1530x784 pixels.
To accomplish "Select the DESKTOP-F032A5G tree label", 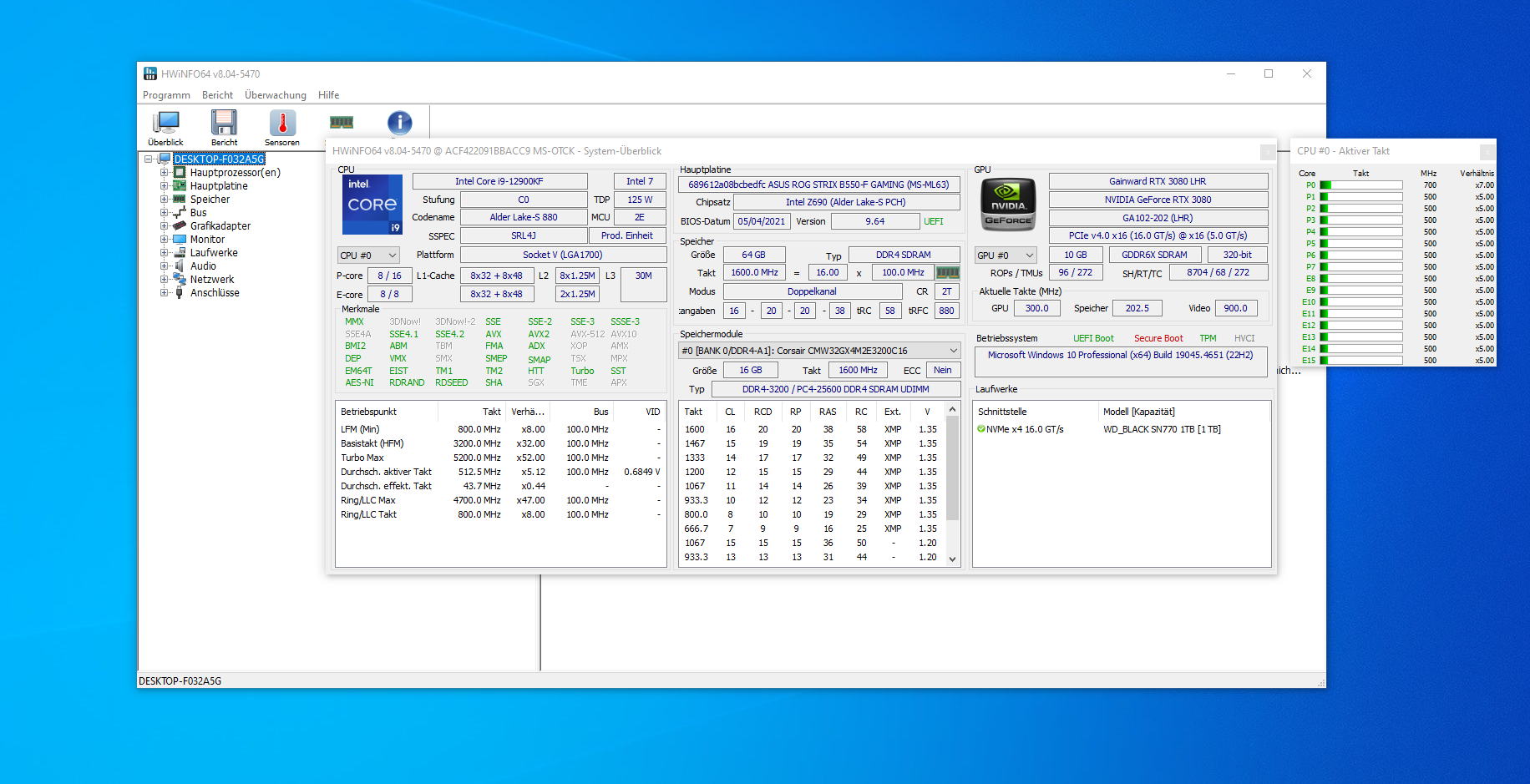I will 219,159.
